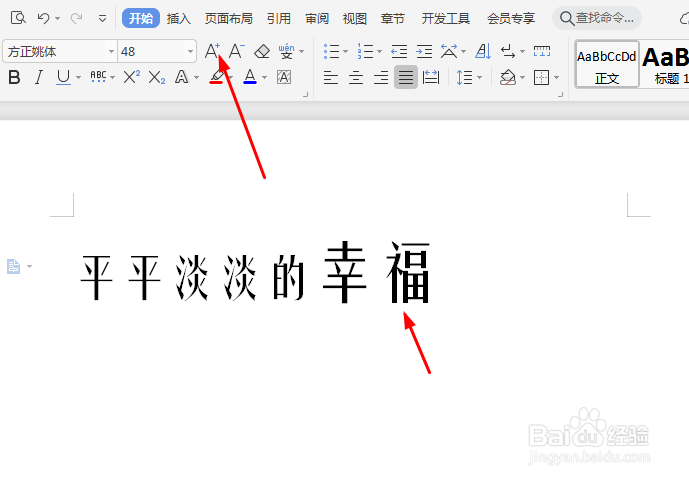This screenshot has width=689, height=481.
Task: Expand bulleted list dropdown arrow
Action: (x=345, y=51)
